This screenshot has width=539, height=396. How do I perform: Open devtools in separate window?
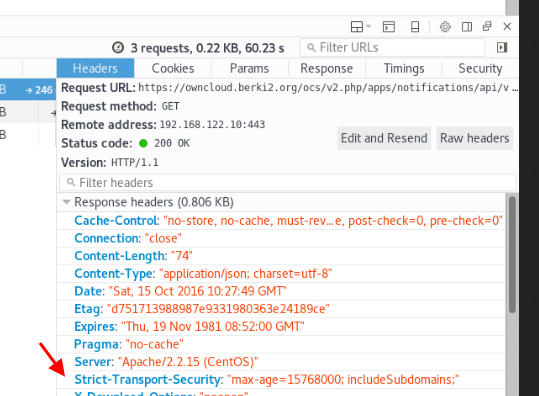click(487, 26)
